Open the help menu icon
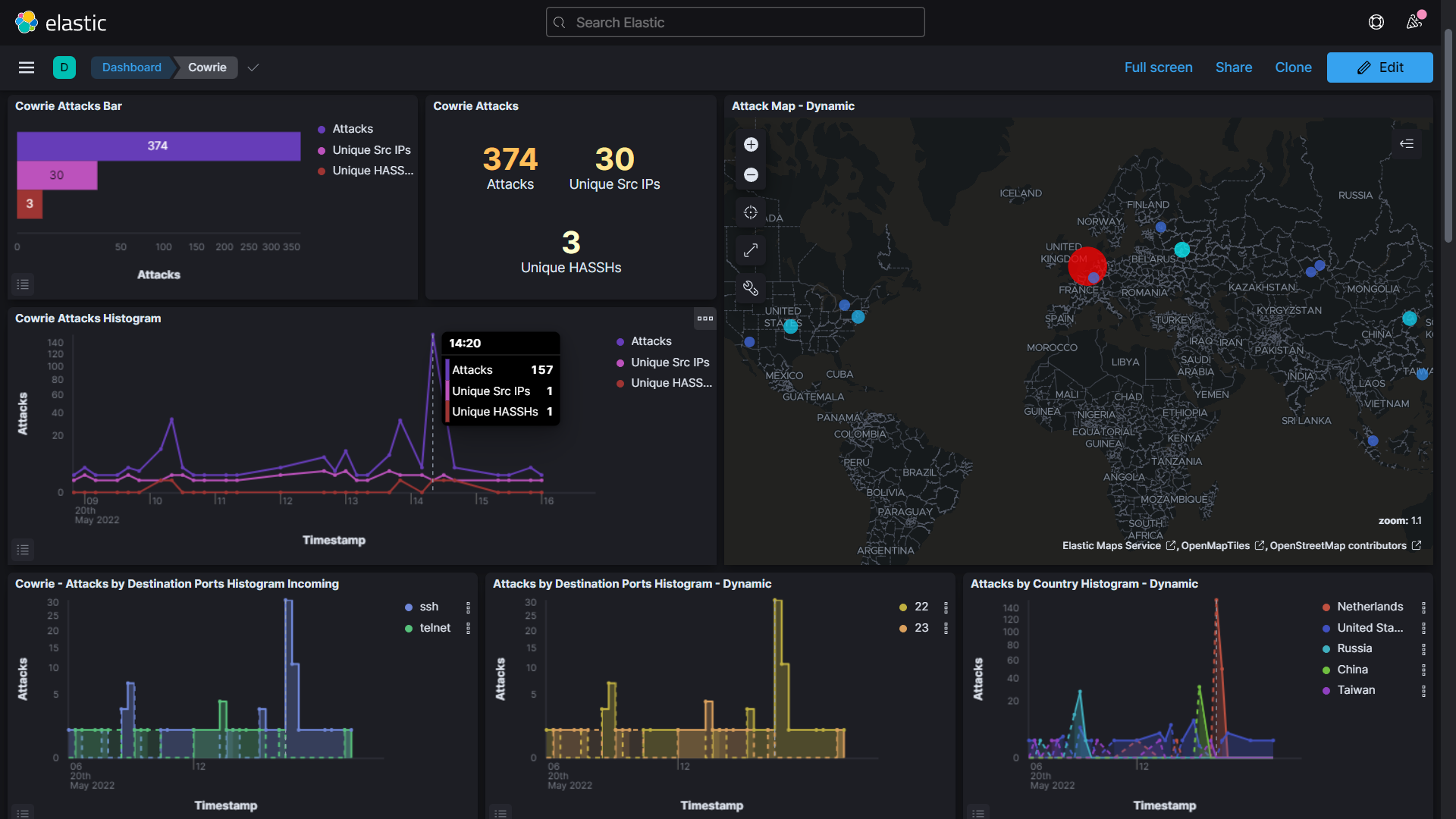 [x=1376, y=22]
